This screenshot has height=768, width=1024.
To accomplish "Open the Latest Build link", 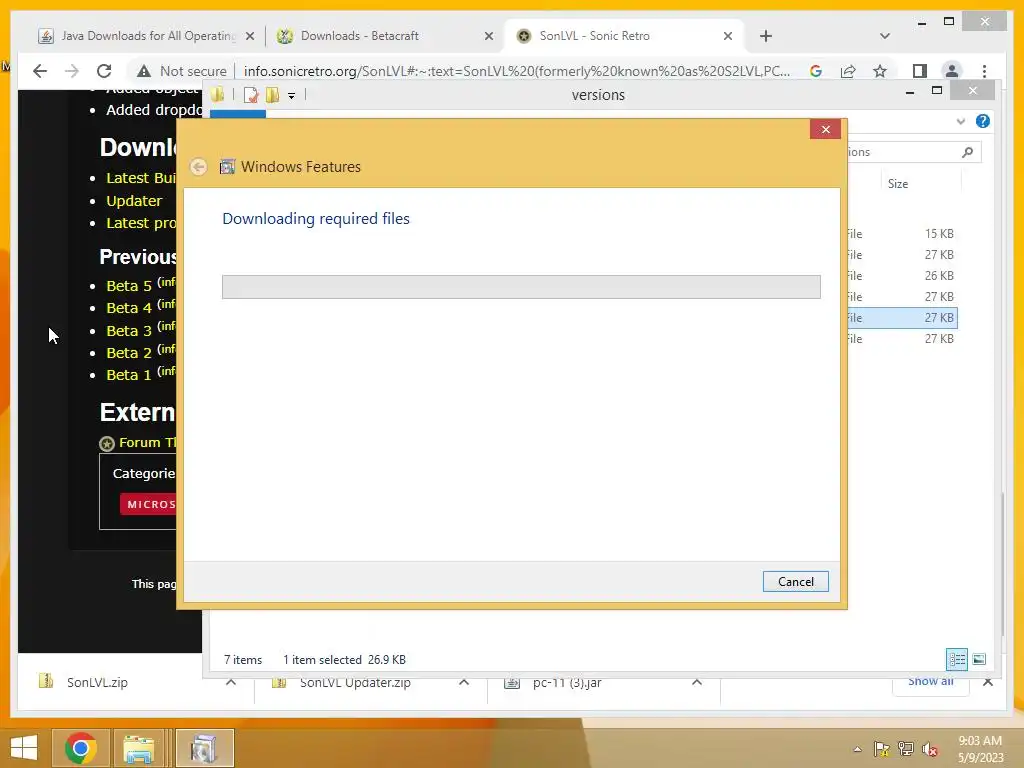I will coord(141,178).
